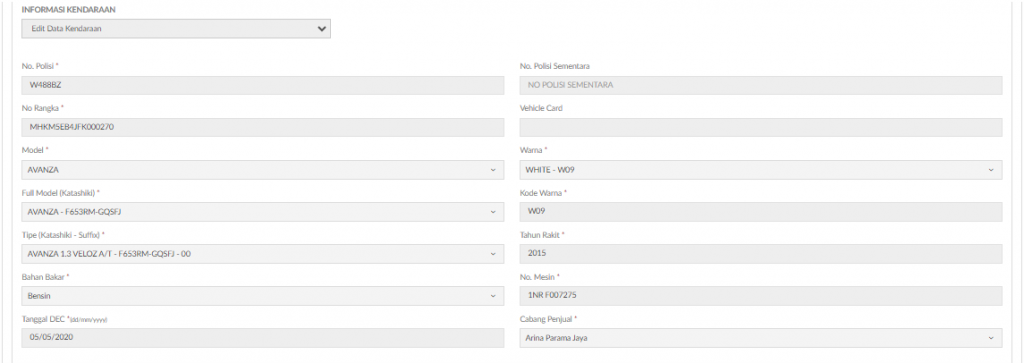This screenshot has height=363, width=1024.
Task: Select the Tanggal DEC date field
Action: point(263,338)
